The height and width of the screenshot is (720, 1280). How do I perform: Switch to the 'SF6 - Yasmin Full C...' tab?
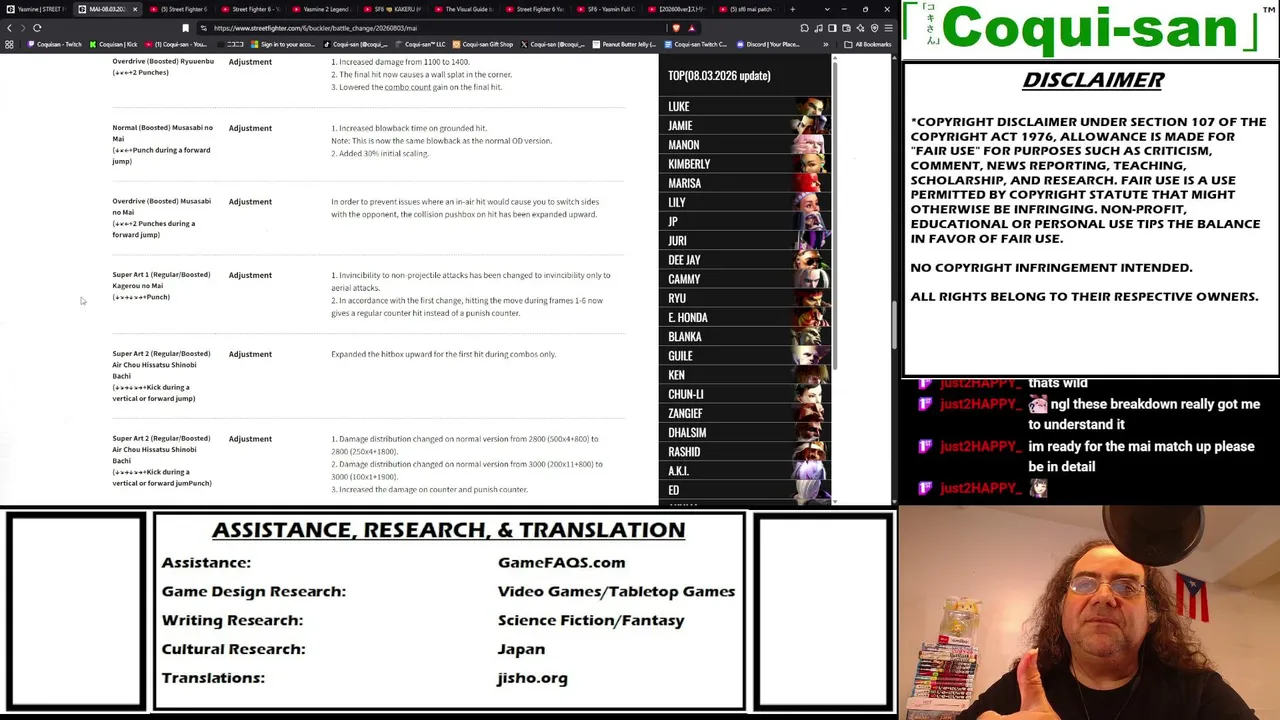tap(609, 9)
